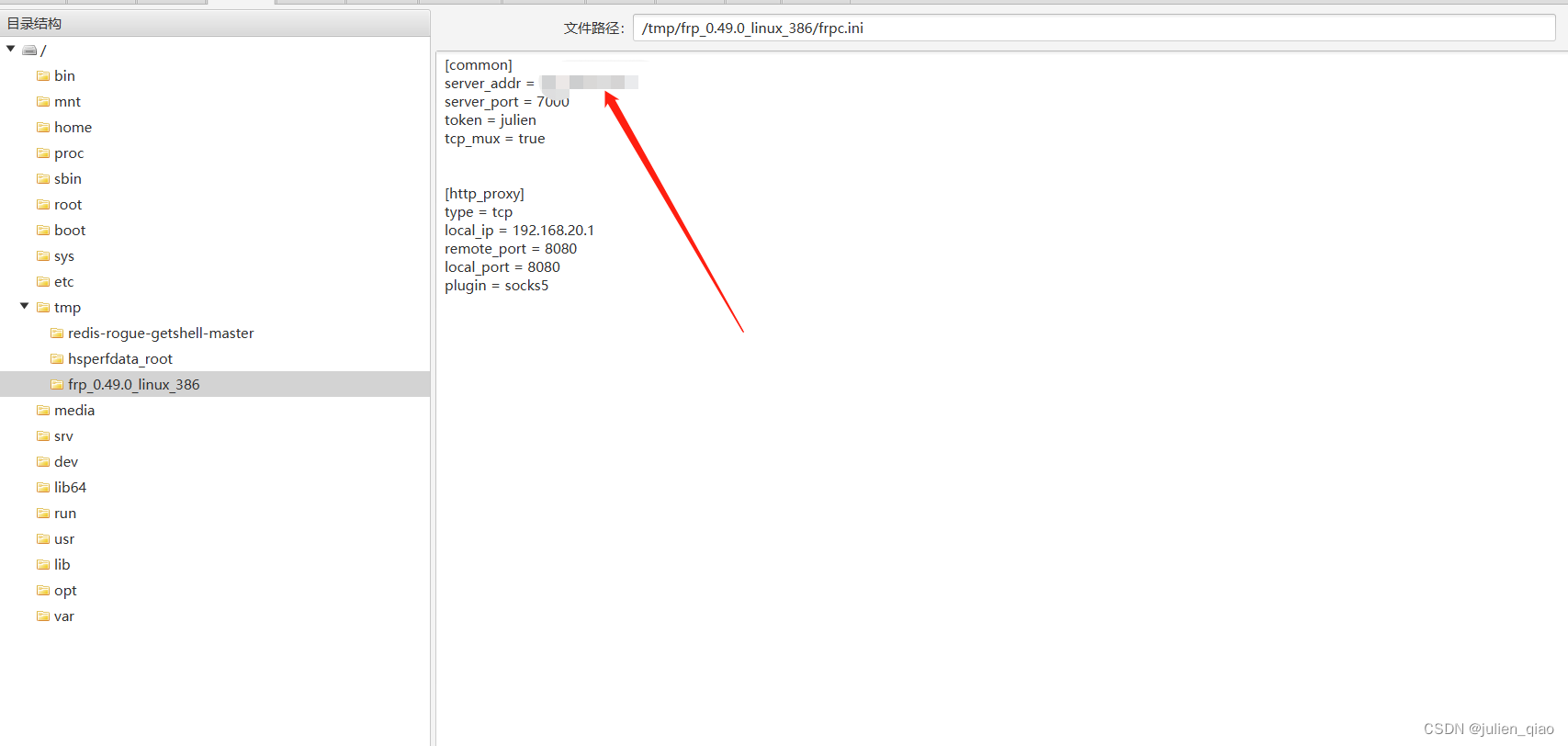Click the usr folder icon
This screenshot has height=746, width=1568.
click(x=43, y=539)
